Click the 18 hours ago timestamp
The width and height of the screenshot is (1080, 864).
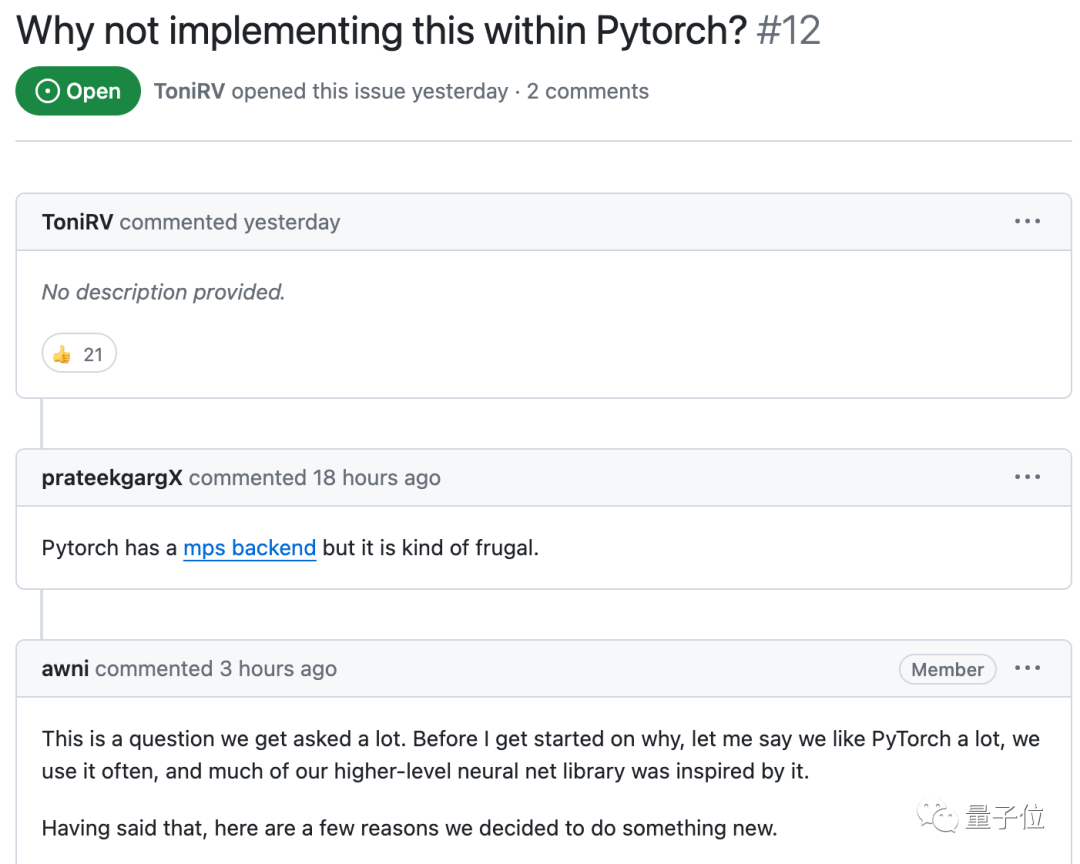(377, 478)
